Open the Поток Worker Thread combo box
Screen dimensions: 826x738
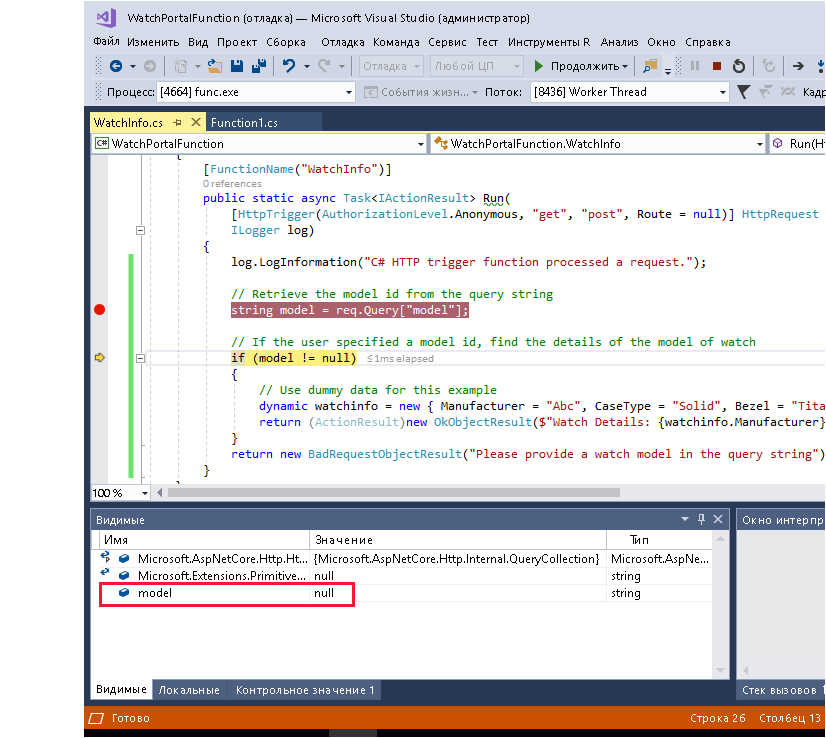click(630, 92)
